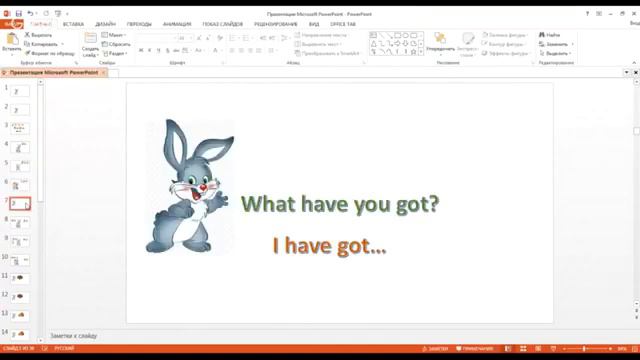640x360 pixels.
Task: Select the rectangle shape in shapes gallery
Action: [x=397, y=36]
